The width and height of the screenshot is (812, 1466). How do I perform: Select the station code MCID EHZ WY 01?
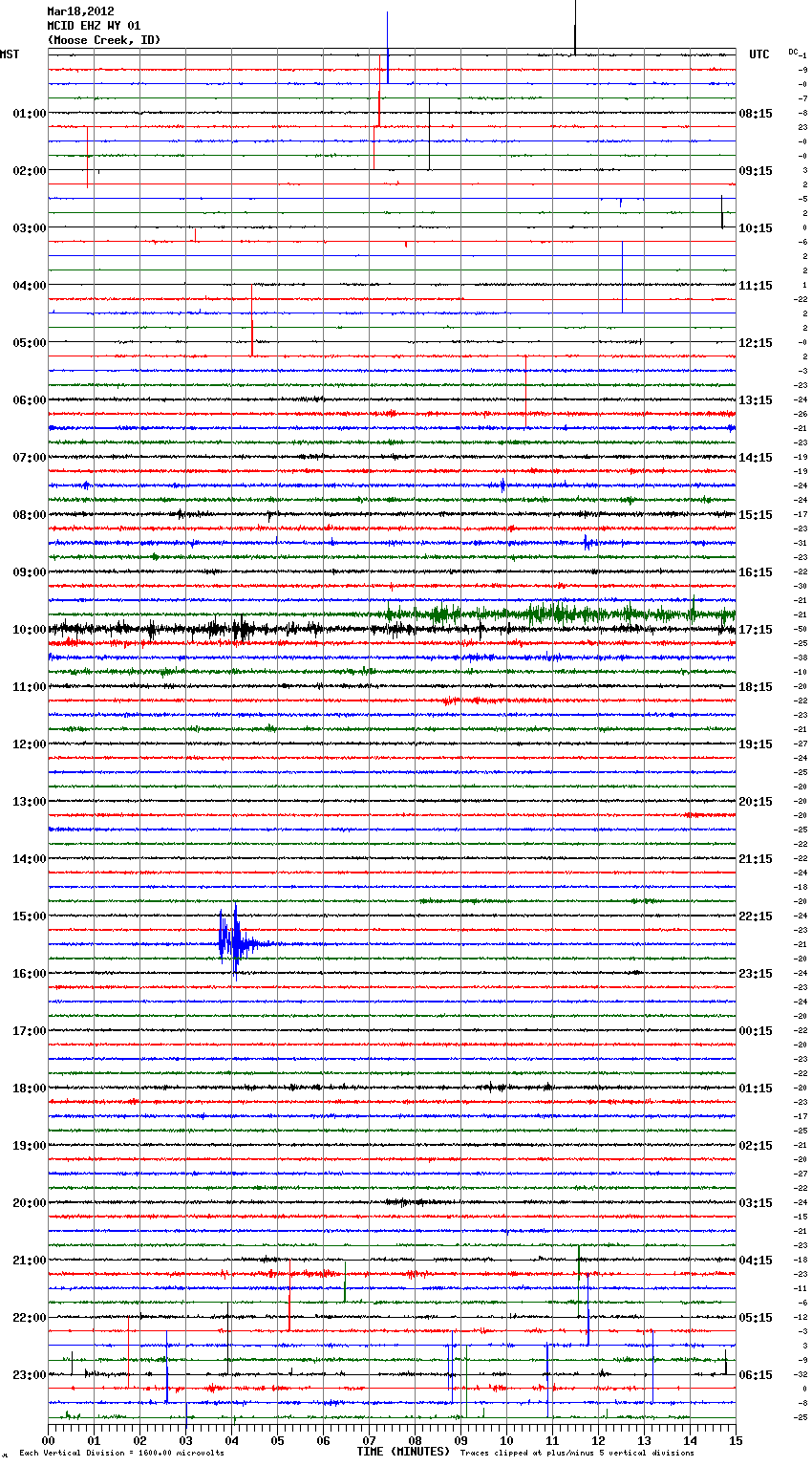tap(94, 26)
